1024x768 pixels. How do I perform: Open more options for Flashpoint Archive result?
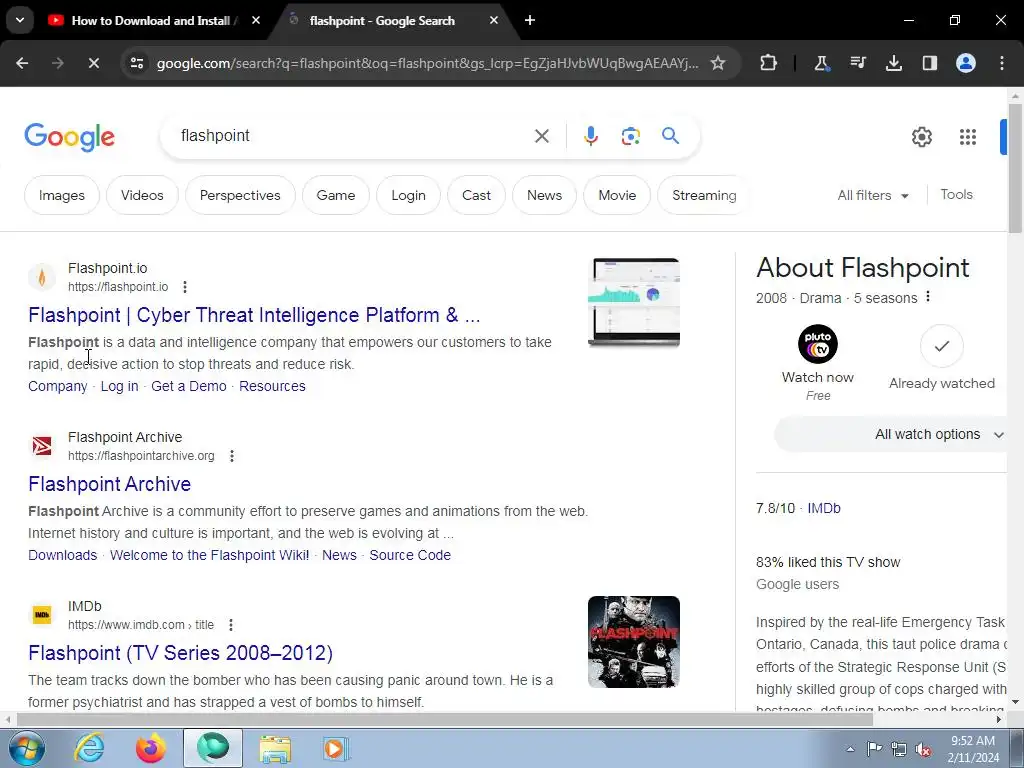(232, 456)
